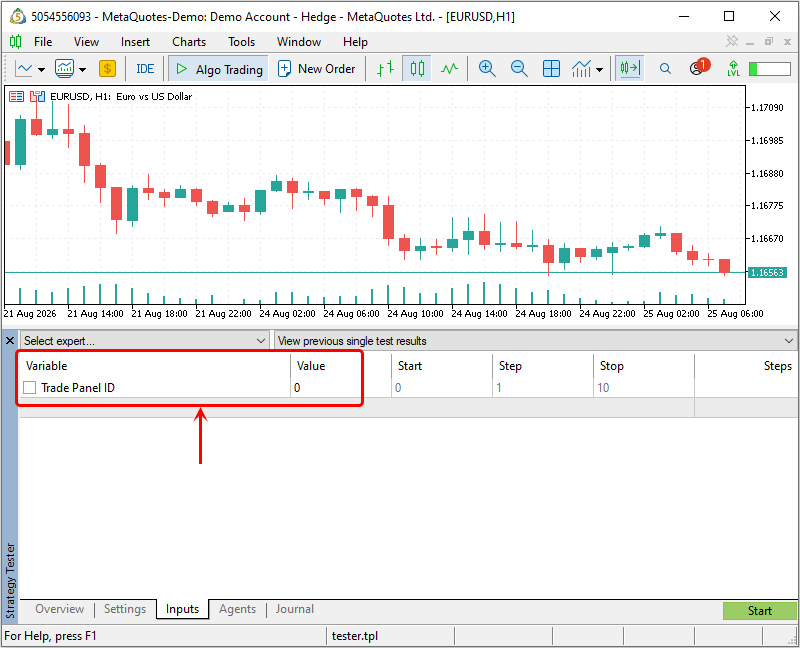Click the Trade Panel ID variable name
The image size is (800, 648).
78,388
